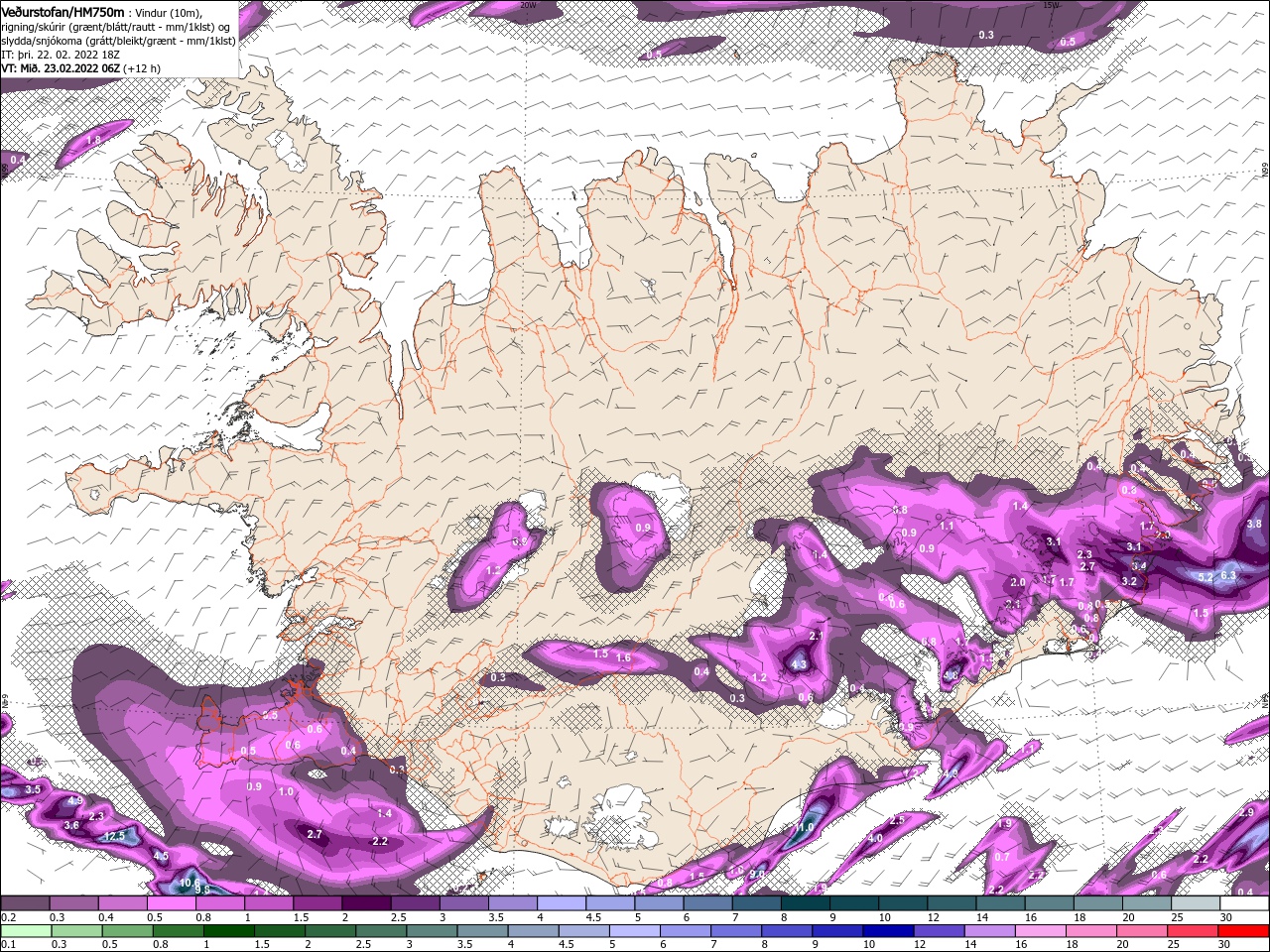Click the lavender swatch at 4 in top legend row
Screen dimensions: 1270x952
pos(562,903)
